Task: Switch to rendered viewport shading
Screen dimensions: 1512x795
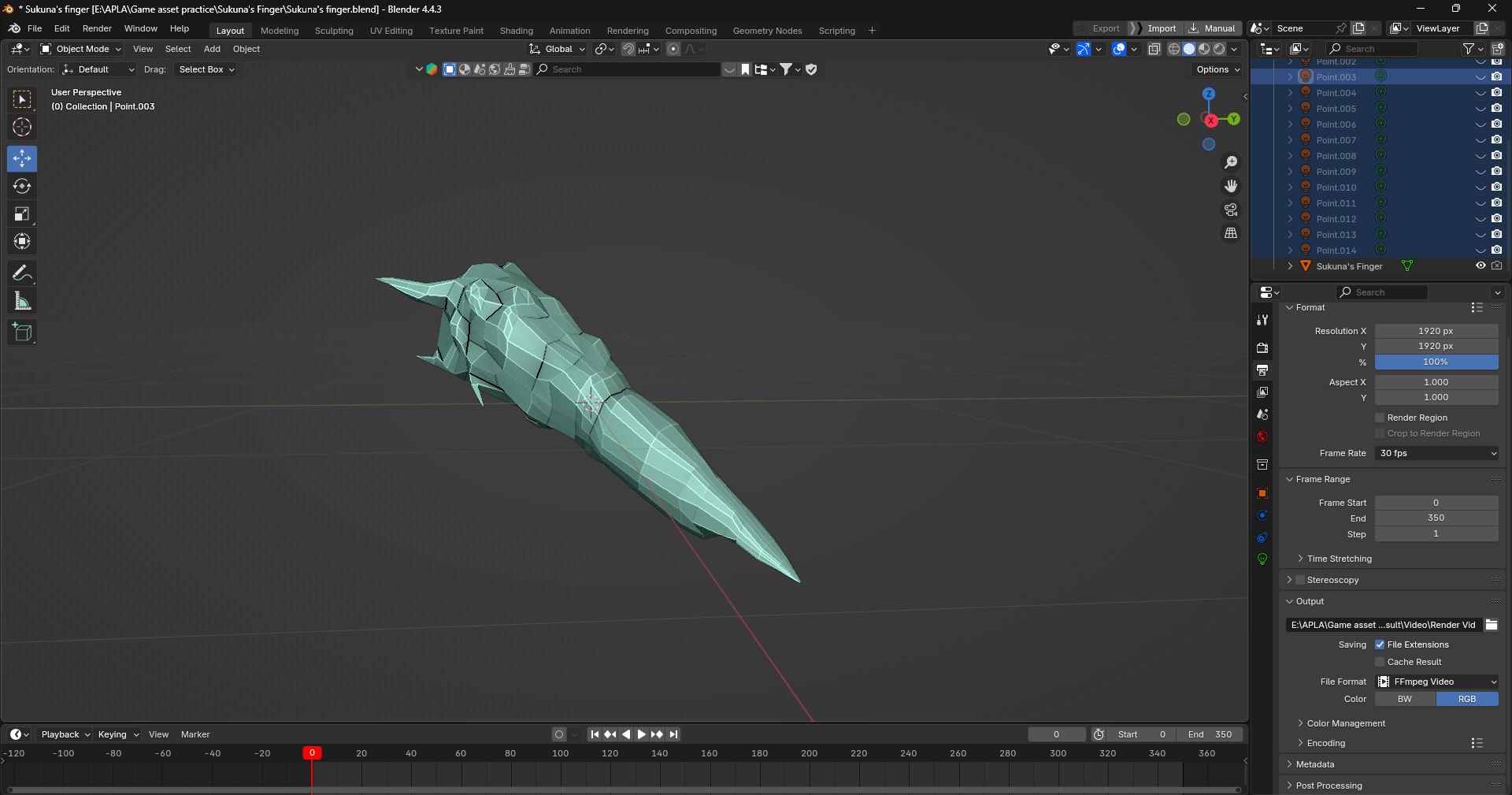Action: (1219, 49)
